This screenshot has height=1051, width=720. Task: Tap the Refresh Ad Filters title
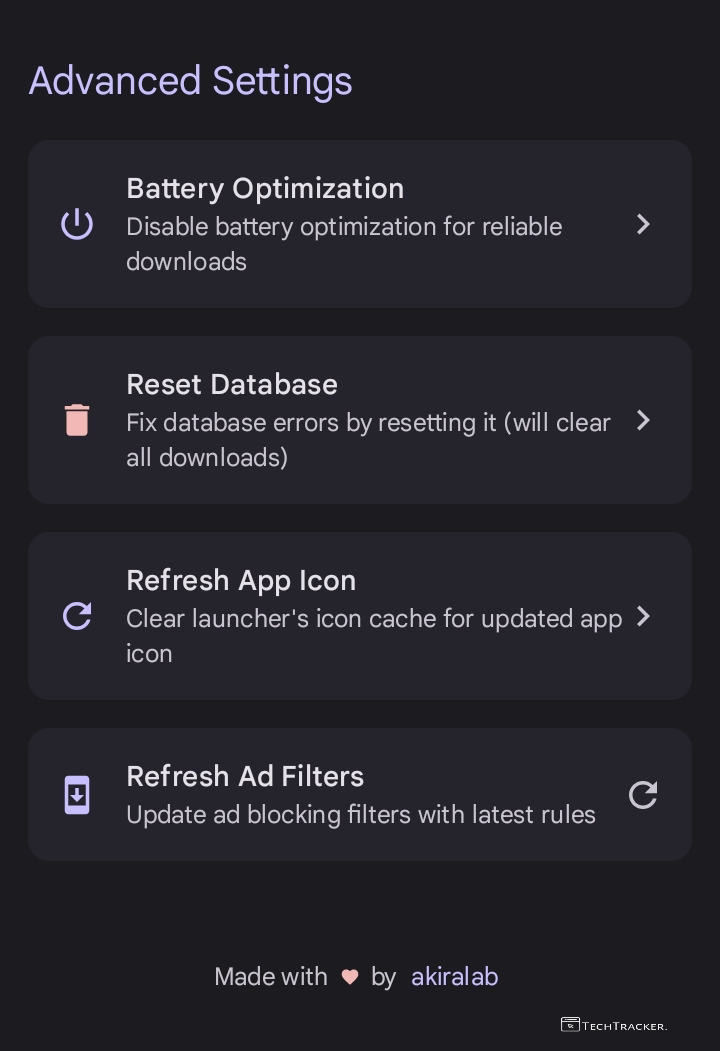coord(245,776)
